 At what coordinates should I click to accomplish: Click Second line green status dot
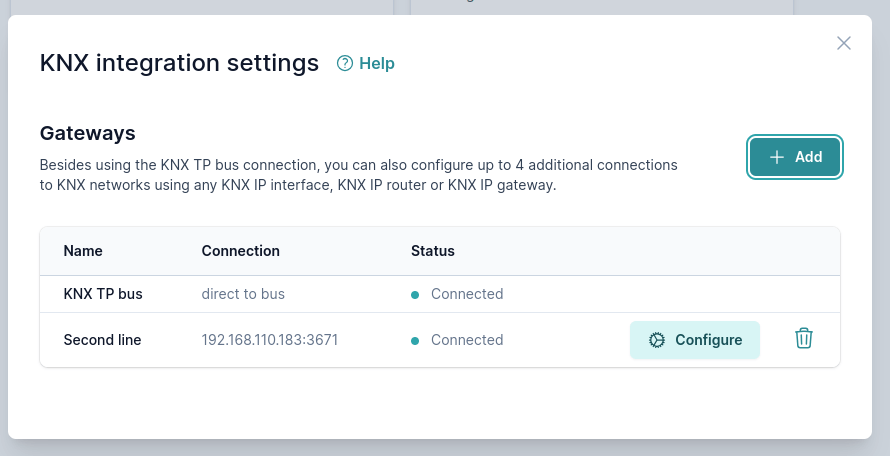pos(415,341)
